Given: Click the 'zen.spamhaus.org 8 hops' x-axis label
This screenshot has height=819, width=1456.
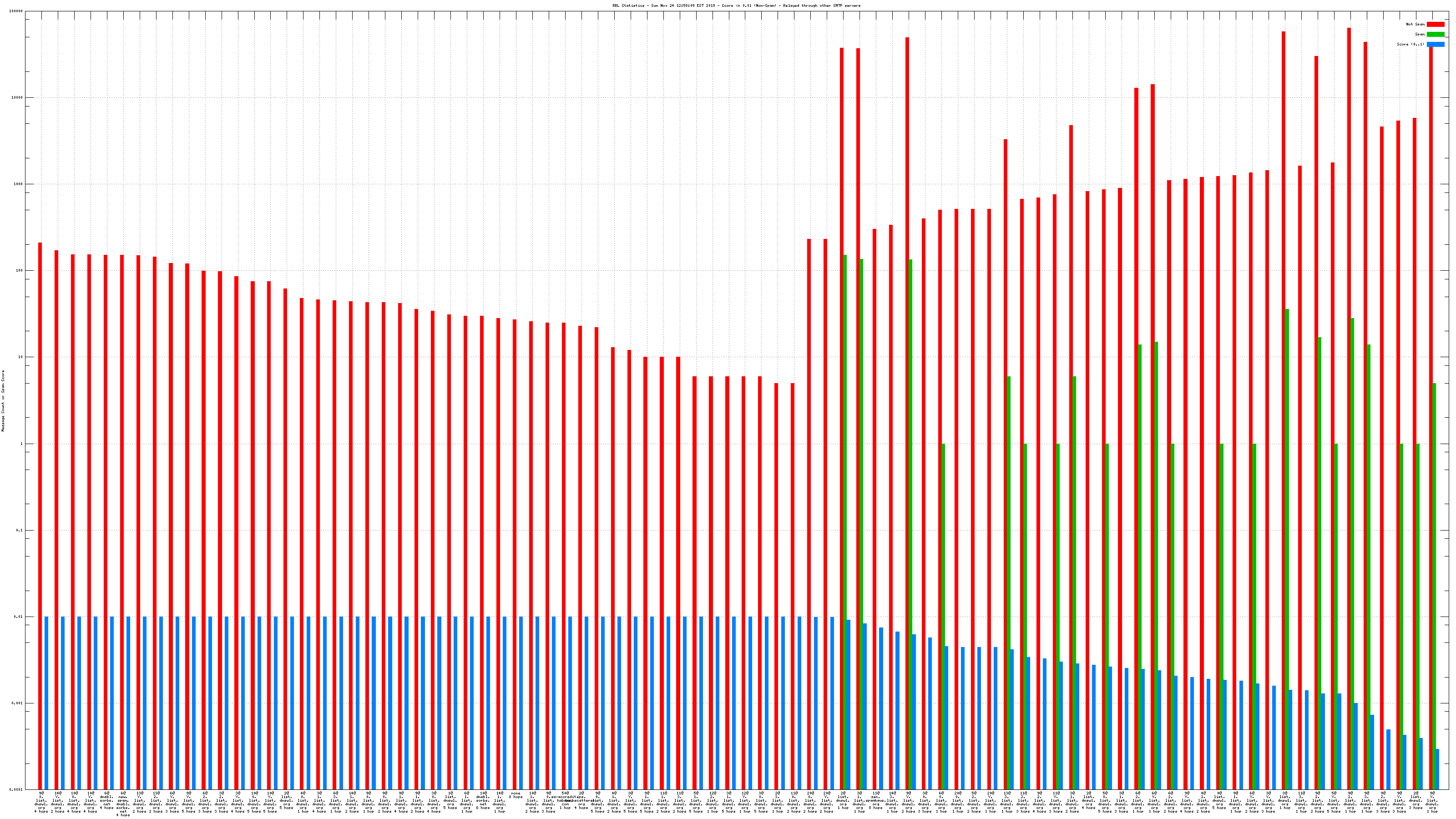Looking at the screenshot, I should (x=875, y=799).
